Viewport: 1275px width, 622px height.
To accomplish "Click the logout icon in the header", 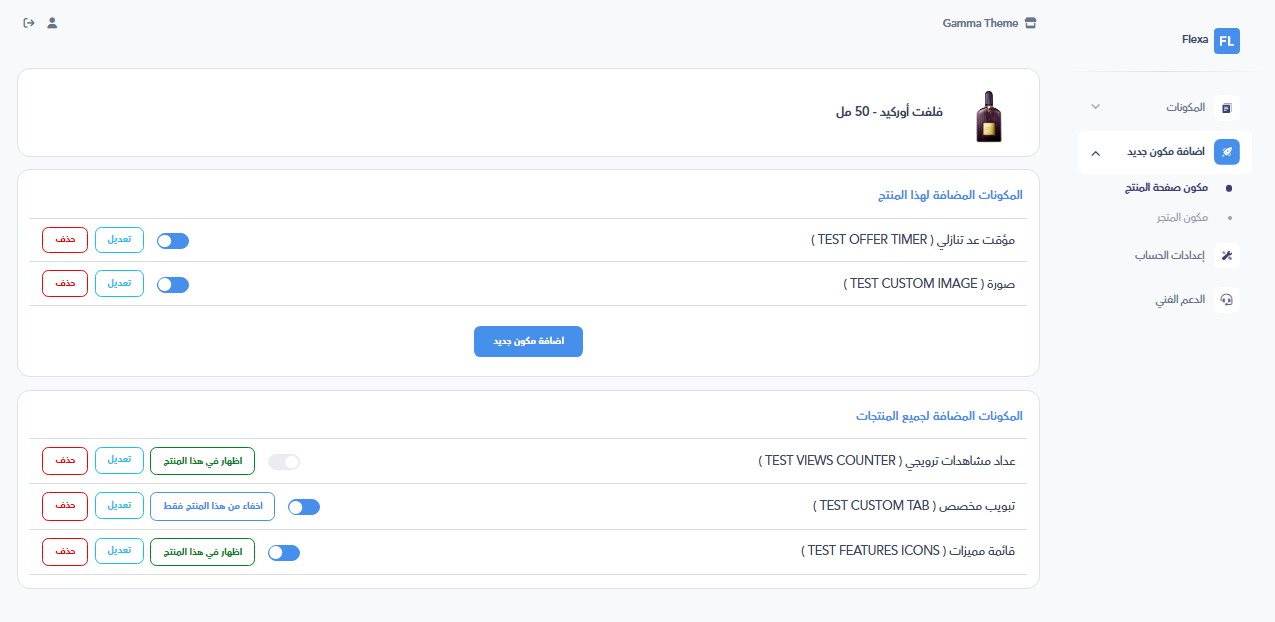I will click(29, 23).
